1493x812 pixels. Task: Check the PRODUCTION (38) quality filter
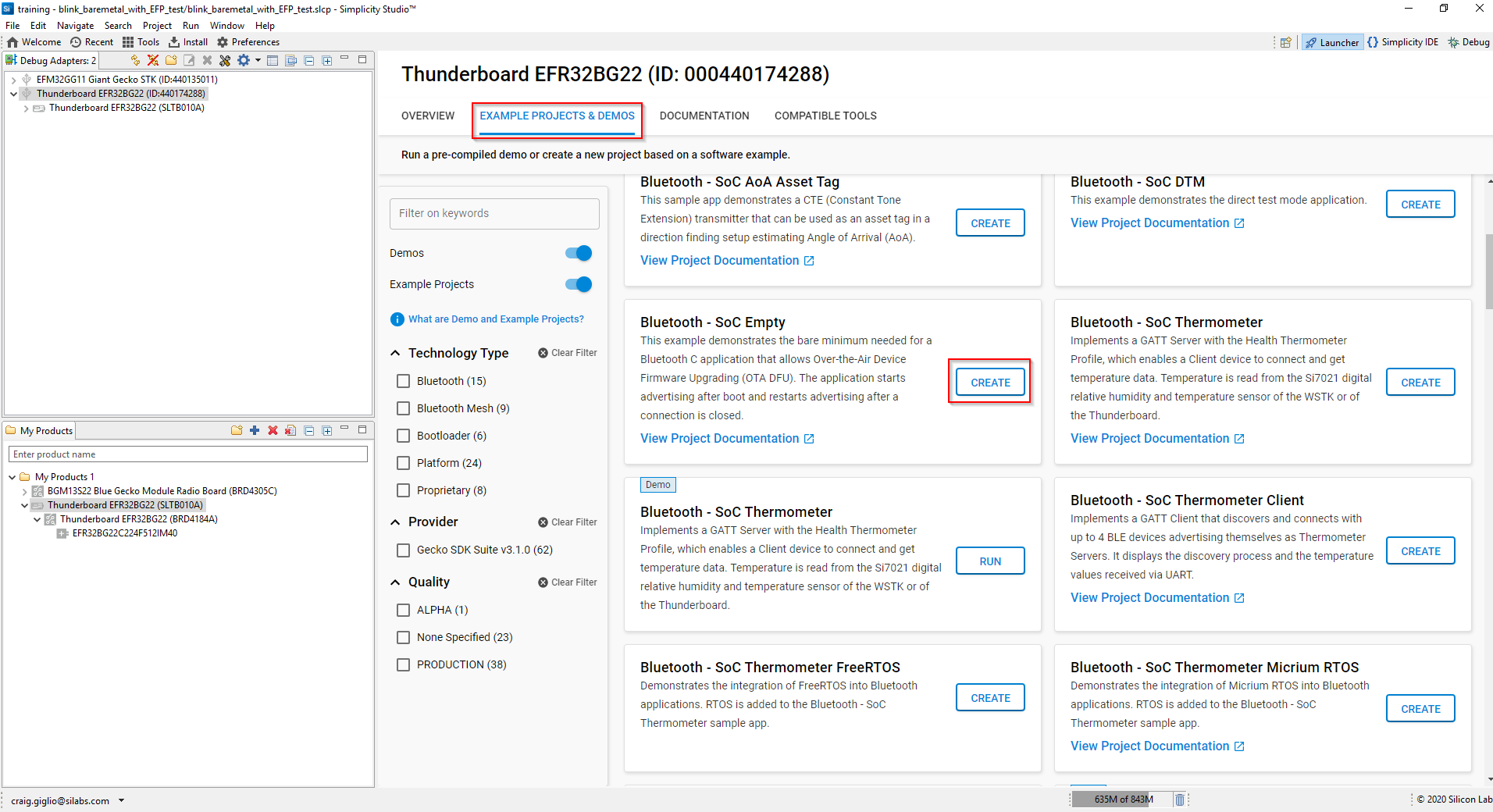[404, 664]
